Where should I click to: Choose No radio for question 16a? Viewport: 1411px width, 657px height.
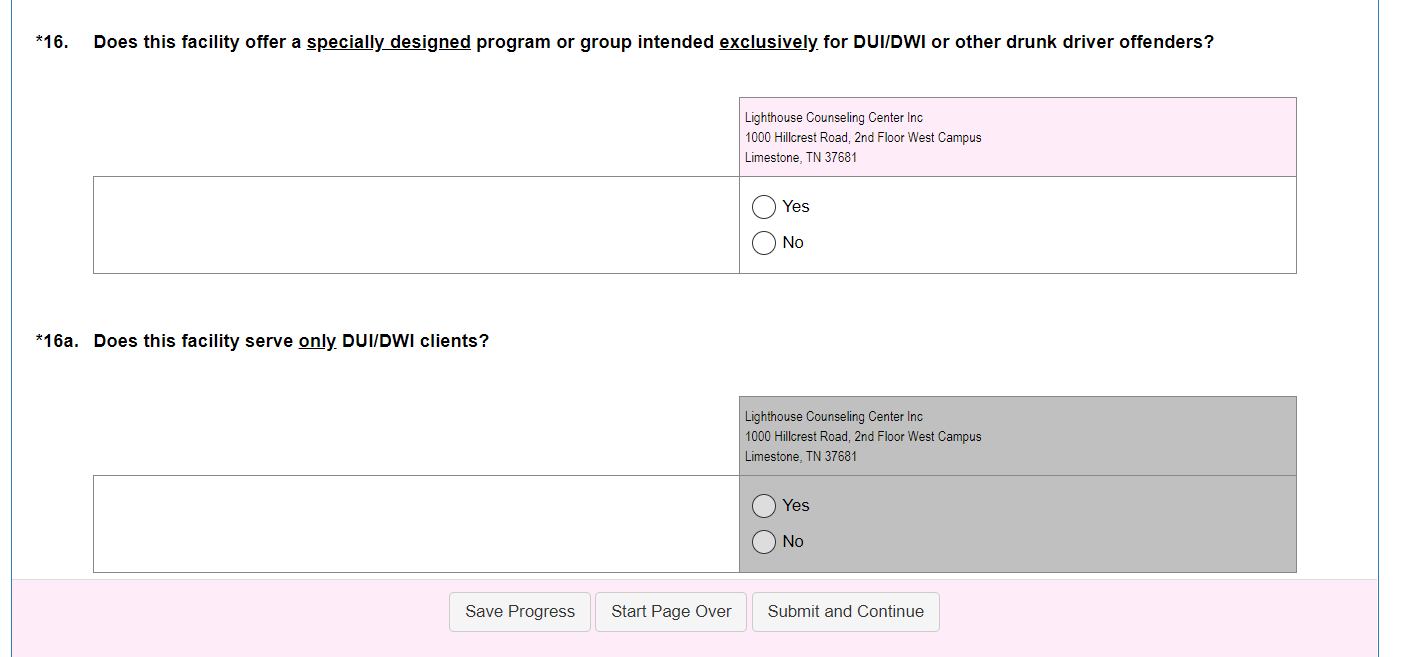point(764,542)
